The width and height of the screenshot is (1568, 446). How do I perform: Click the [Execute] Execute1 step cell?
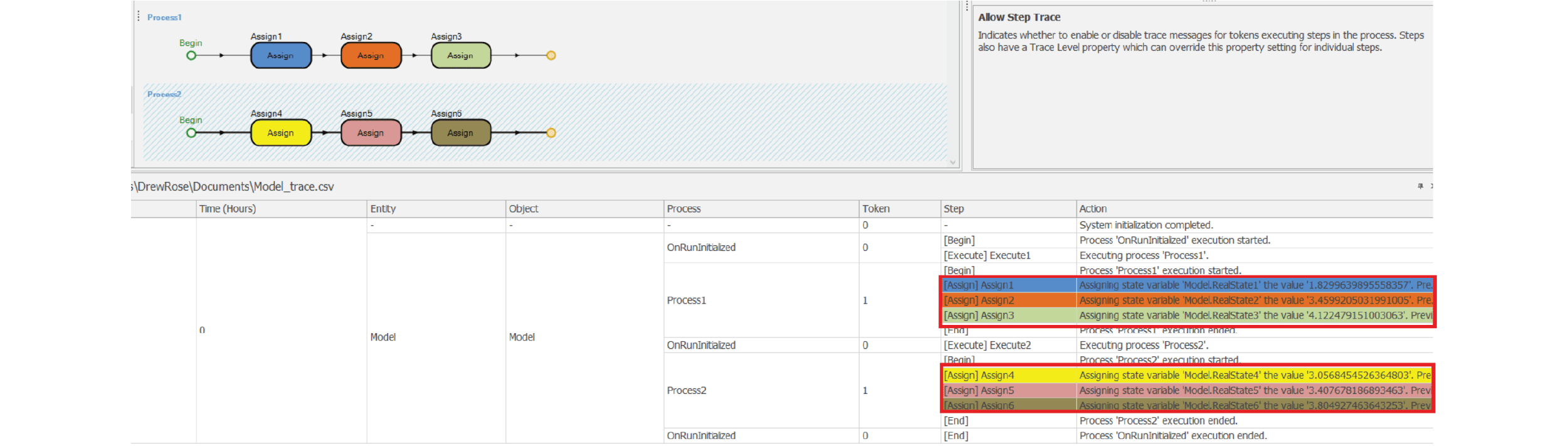pos(1008,255)
